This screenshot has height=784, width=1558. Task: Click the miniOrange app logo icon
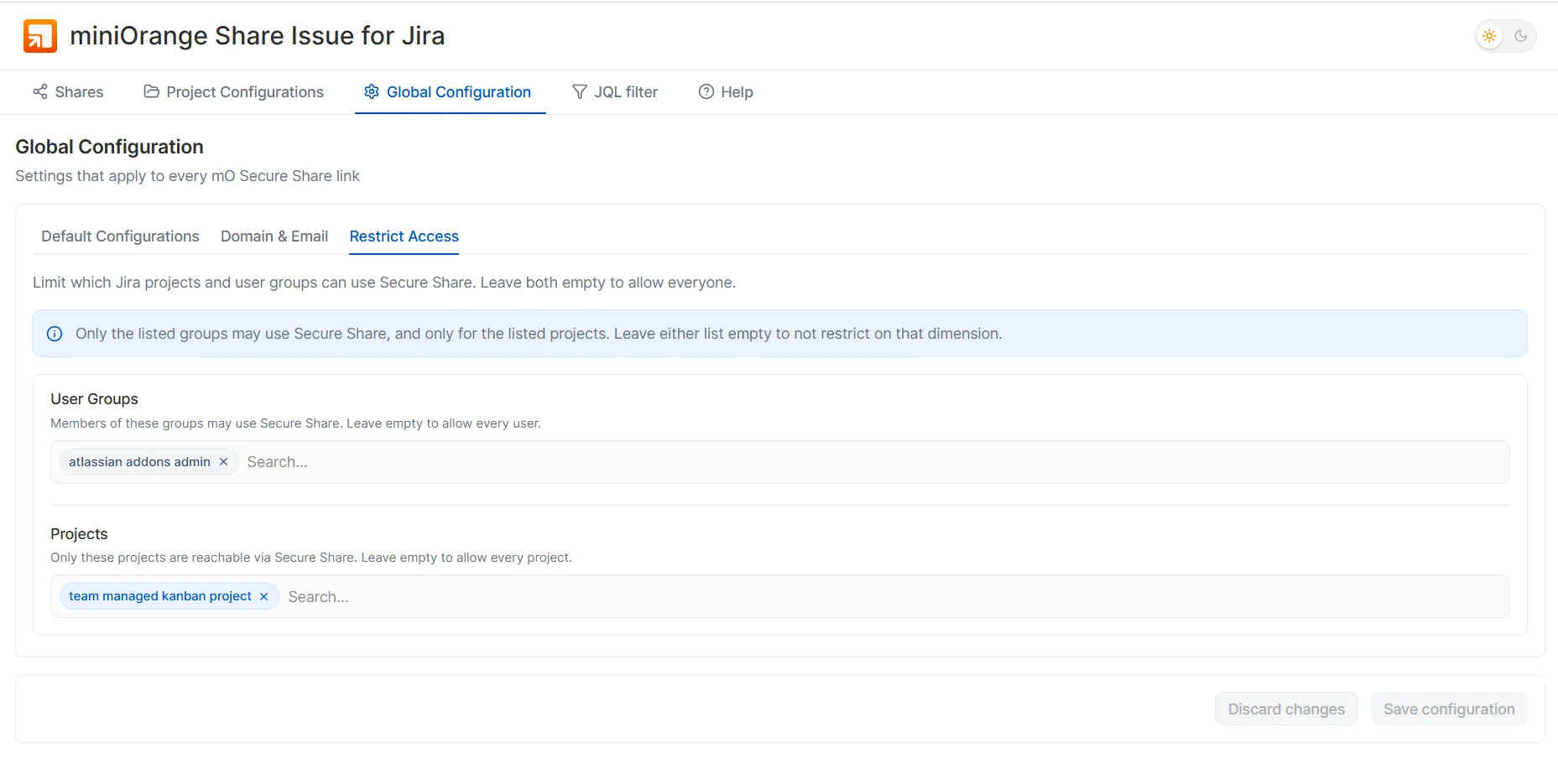click(x=40, y=36)
